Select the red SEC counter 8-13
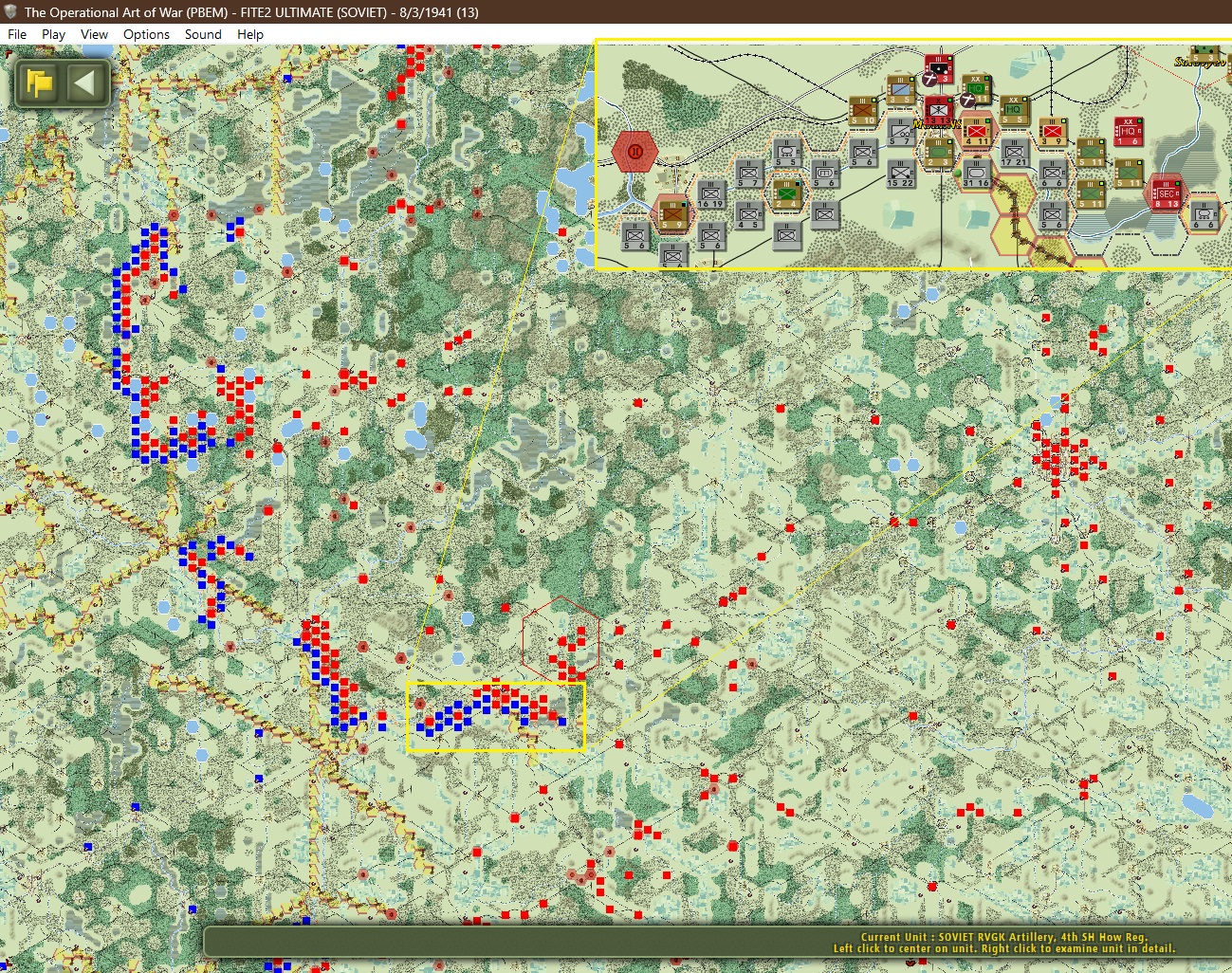 pos(1166,193)
